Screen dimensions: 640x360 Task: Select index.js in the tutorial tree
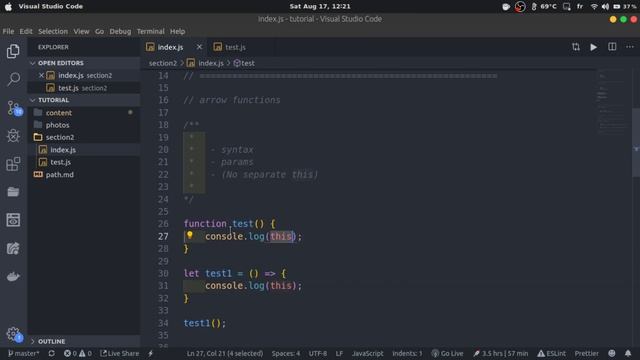tap(84, 150)
